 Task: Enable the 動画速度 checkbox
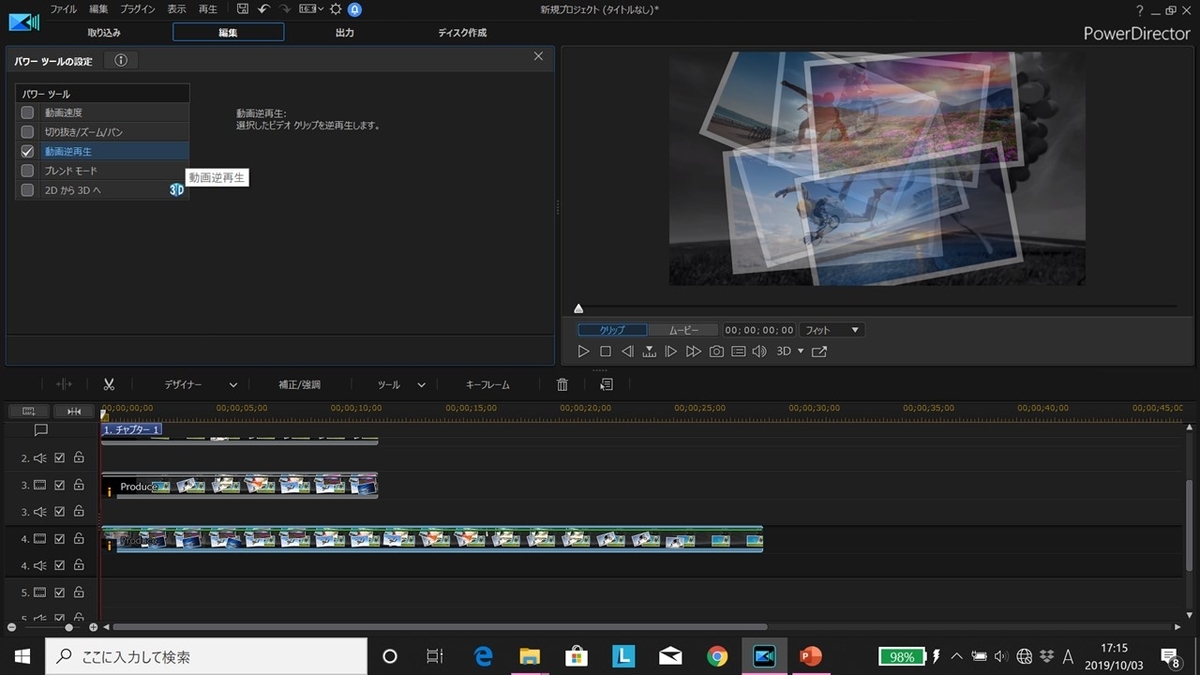[x=28, y=113]
